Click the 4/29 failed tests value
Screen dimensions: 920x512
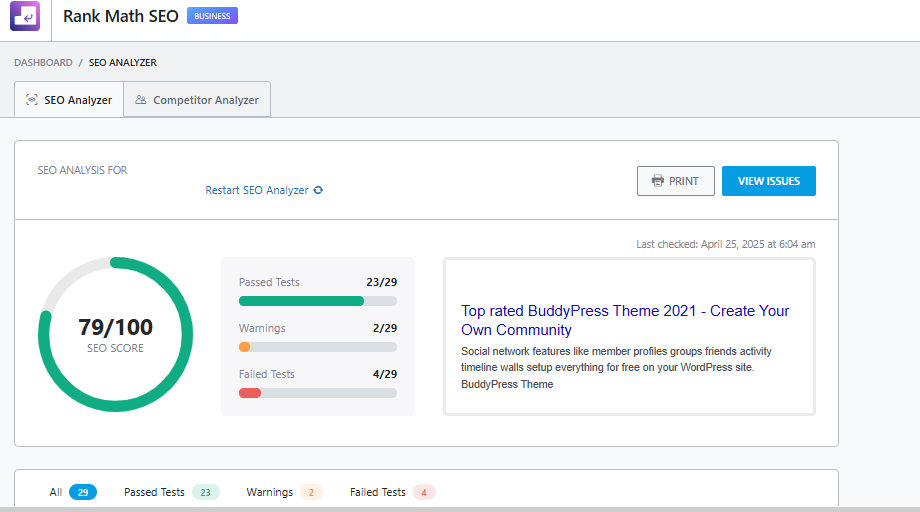pos(385,374)
